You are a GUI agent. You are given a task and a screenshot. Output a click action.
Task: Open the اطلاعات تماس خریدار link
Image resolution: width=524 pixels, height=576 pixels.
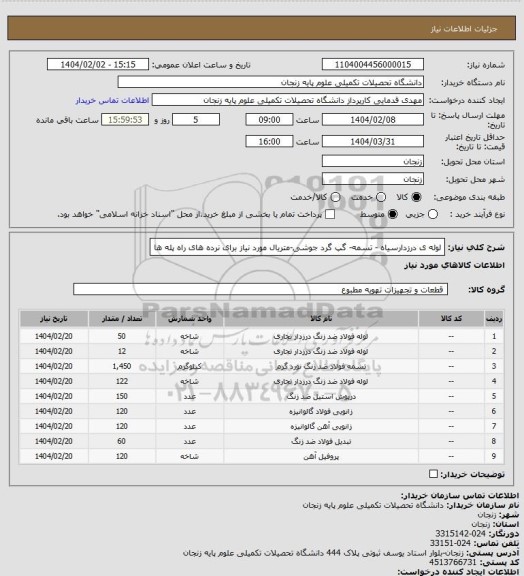tap(112, 100)
